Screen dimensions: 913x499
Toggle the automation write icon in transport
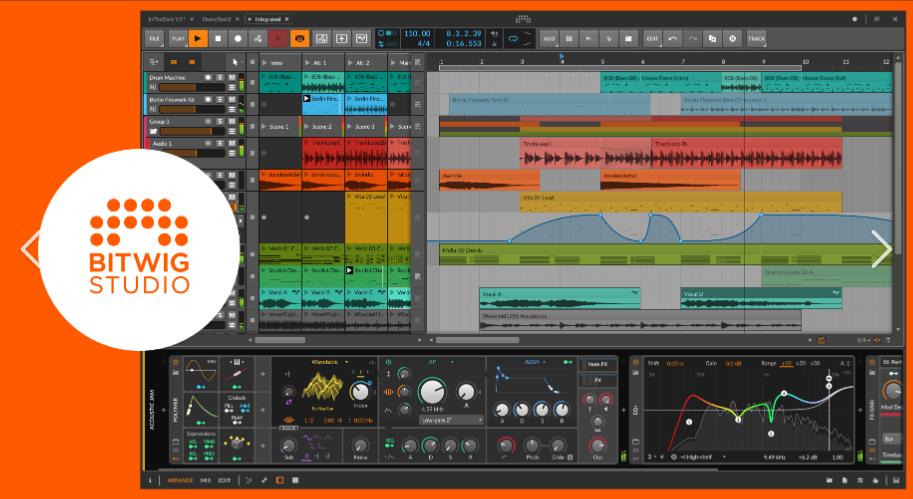(258, 38)
